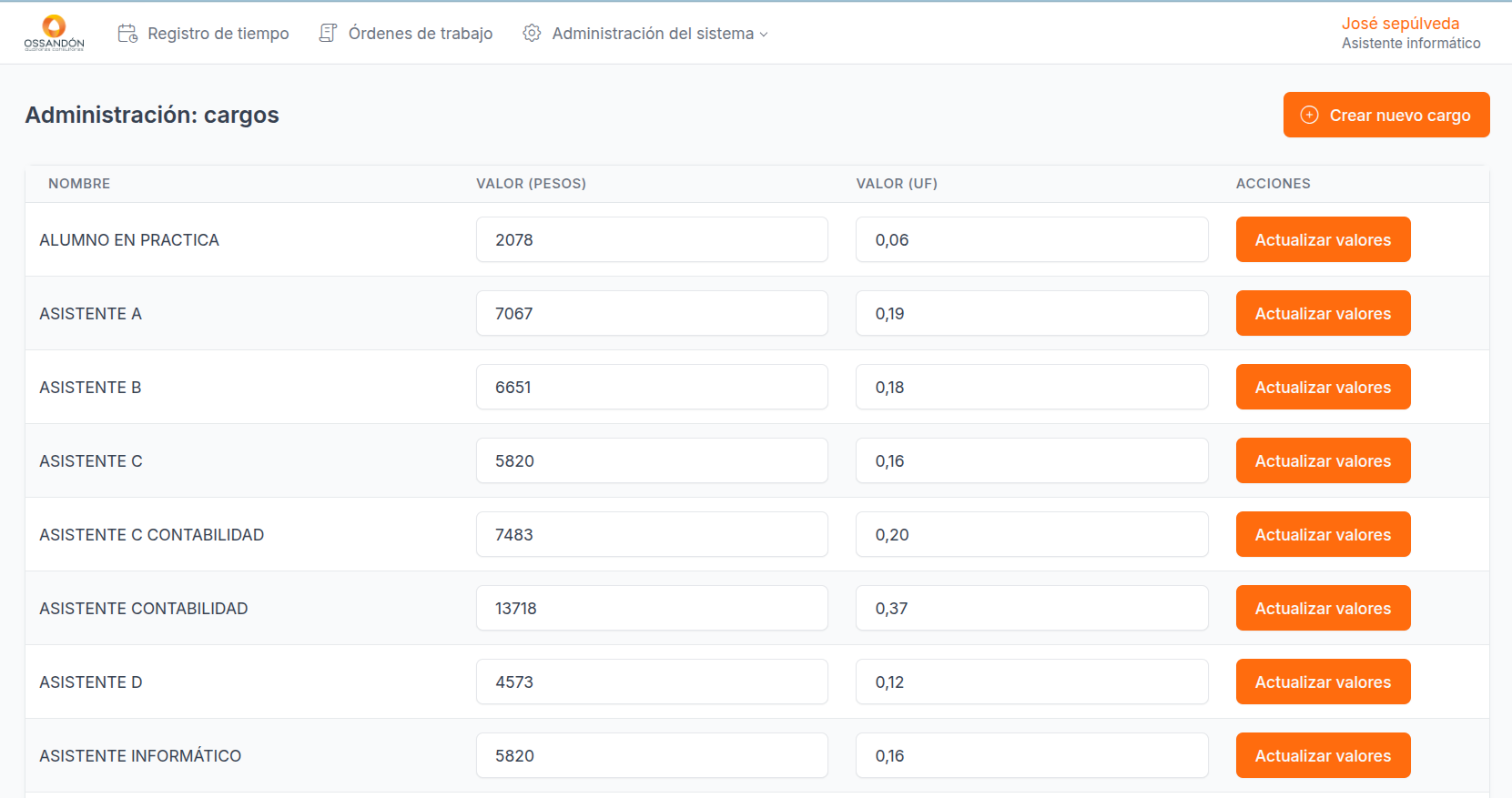Click the Administración: cargos heading
The image size is (1512, 798).
coord(152,115)
